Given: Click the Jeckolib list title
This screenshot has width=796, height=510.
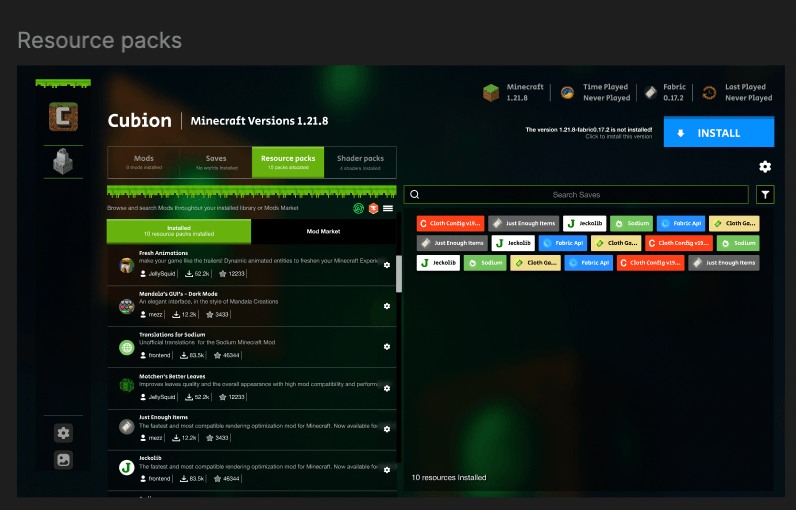Looking at the screenshot, I should point(150,458).
